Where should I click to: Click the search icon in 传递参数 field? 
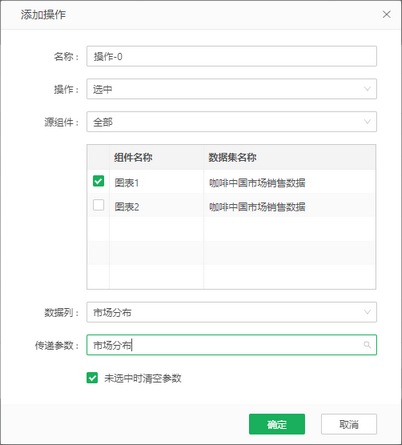point(367,345)
